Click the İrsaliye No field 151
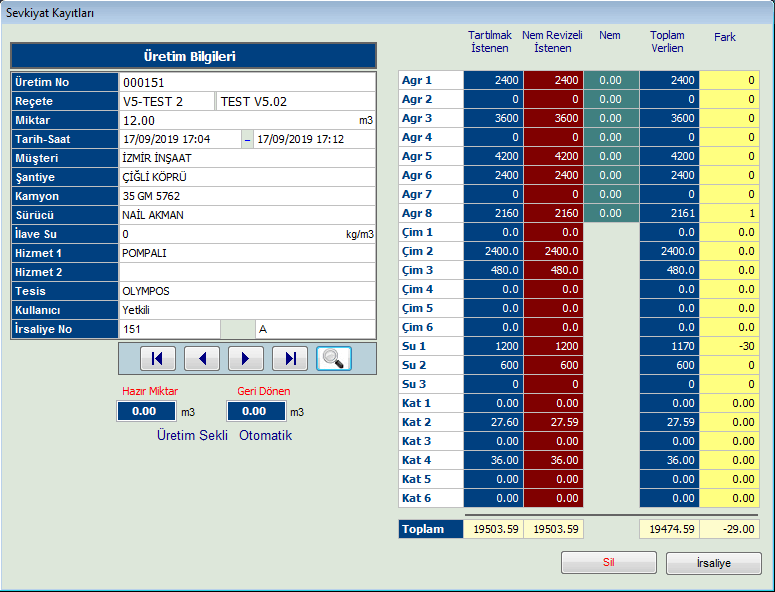The image size is (775, 592). point(169,329)
